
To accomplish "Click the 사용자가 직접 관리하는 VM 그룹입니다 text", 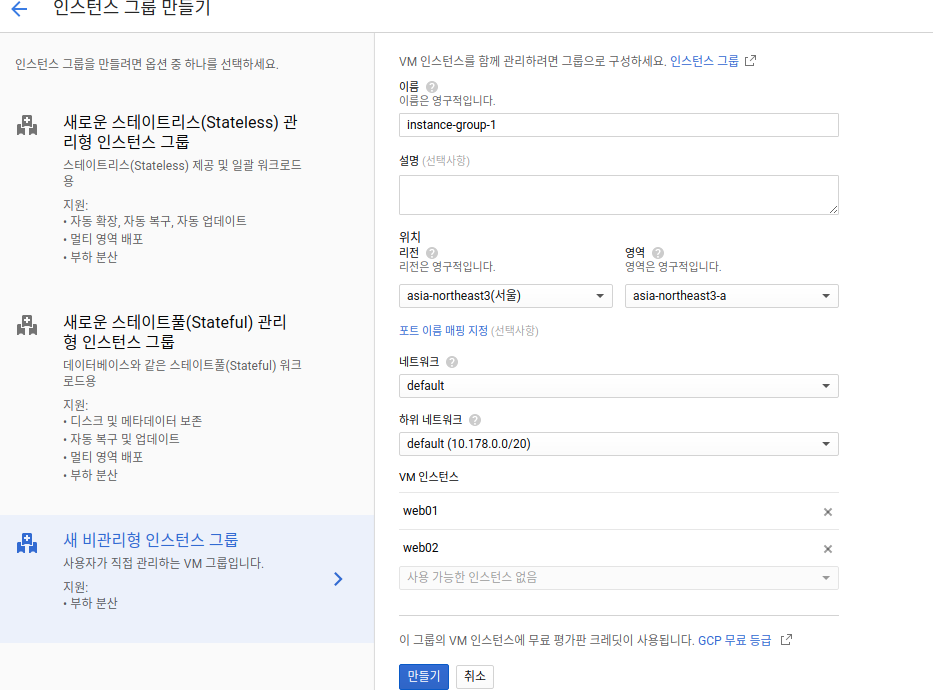I will pyautogui.click(x=163, y=563).
